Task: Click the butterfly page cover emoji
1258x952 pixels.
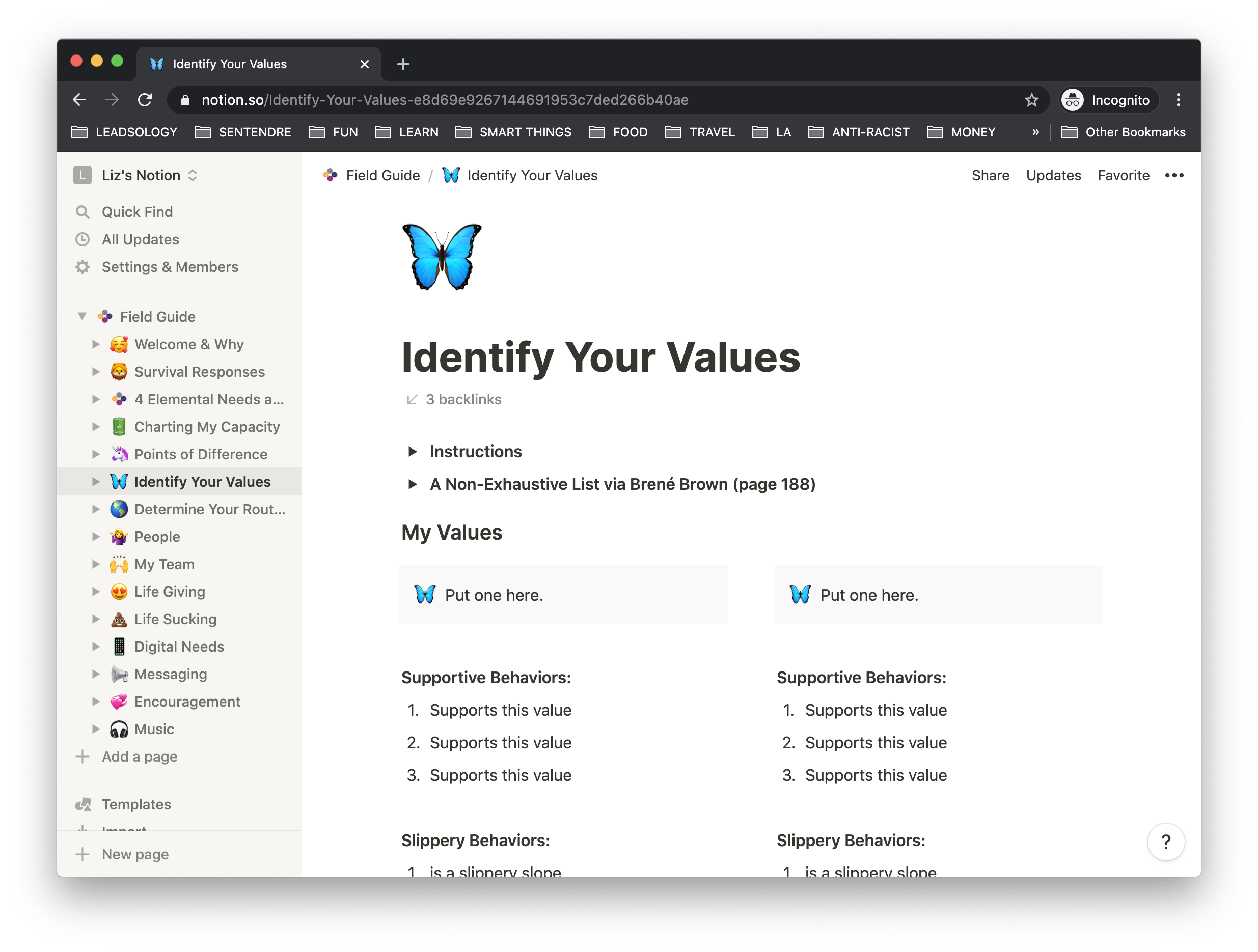Action: [x=442, y=257]
